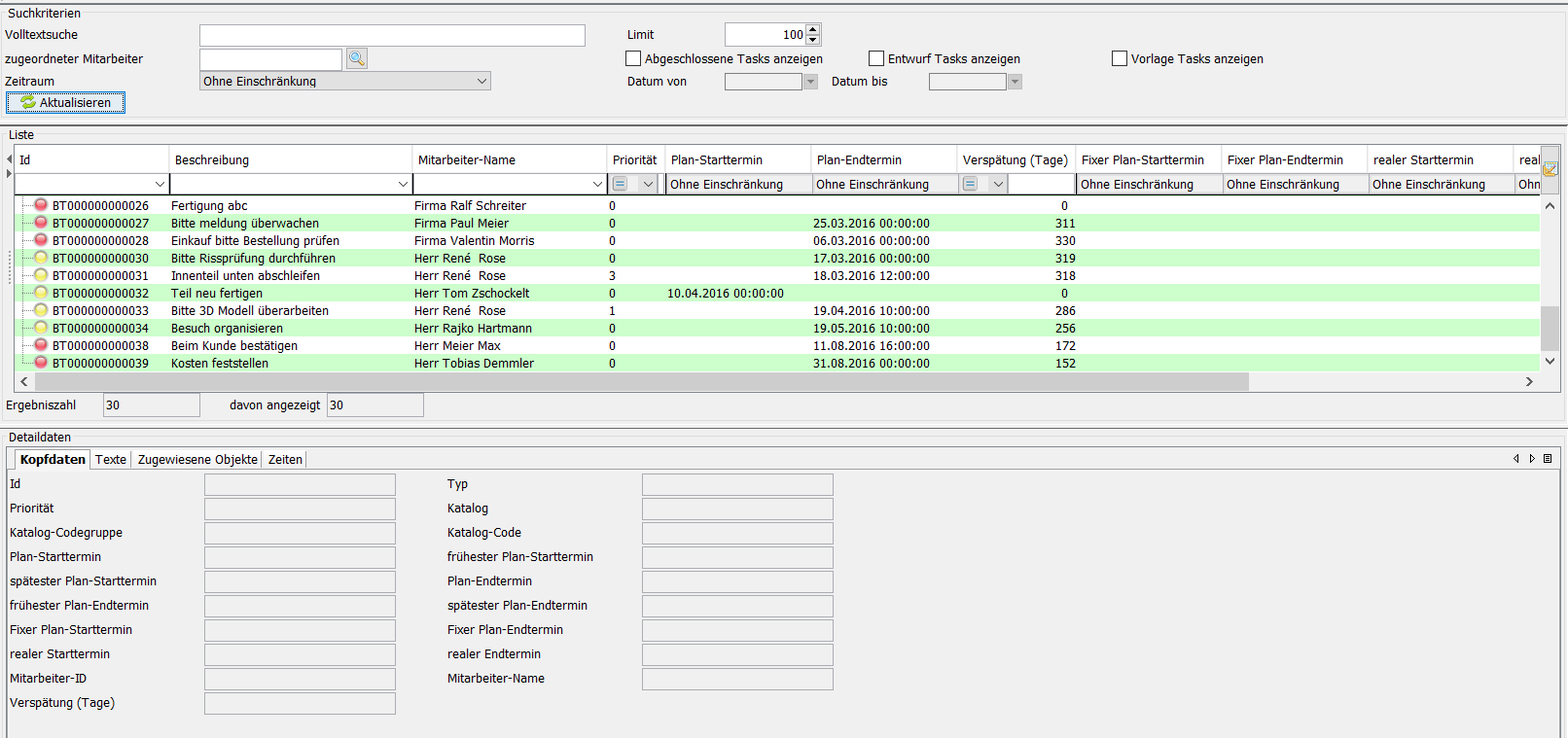1568x738 pixels.
Task: Open the Zeitraum dropdown
Action: pos(481,82)
